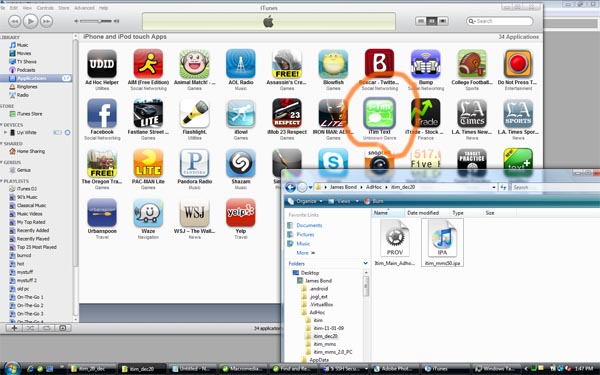Screen dimensions: 600x375
Task: Open the Explorer address bar dropdown arrow
Action: (494, 187)
